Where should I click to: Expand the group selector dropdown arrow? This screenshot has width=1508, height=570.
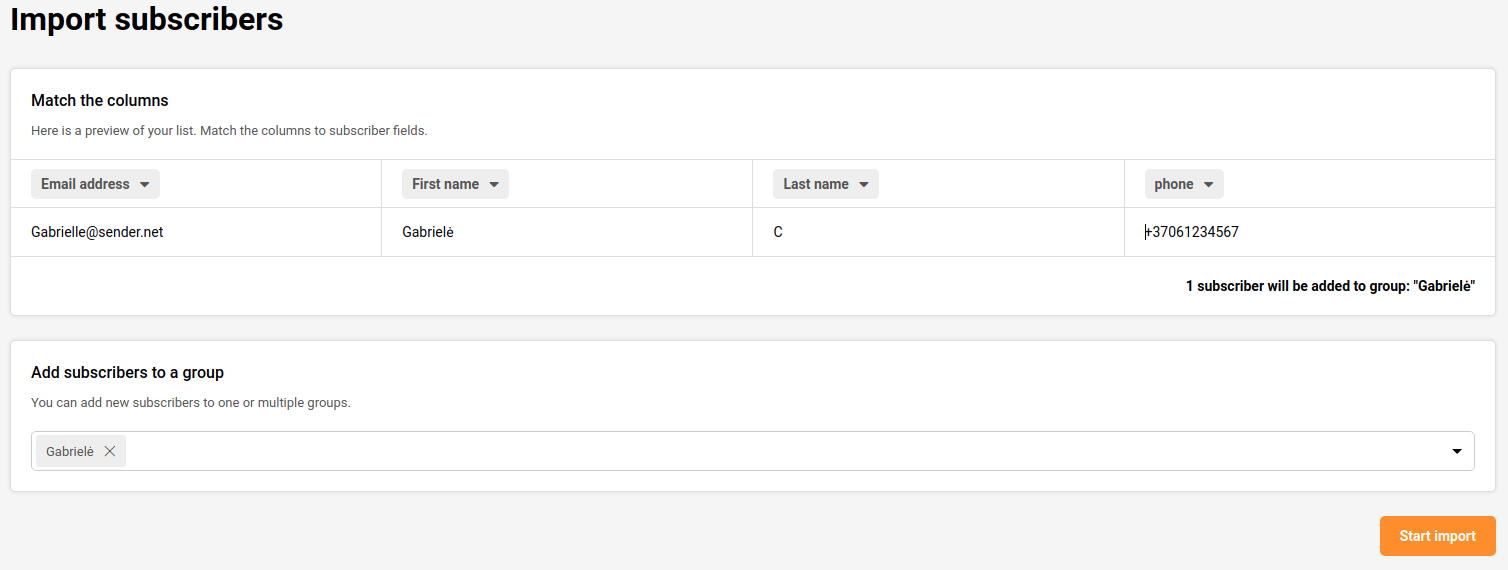1457,452
